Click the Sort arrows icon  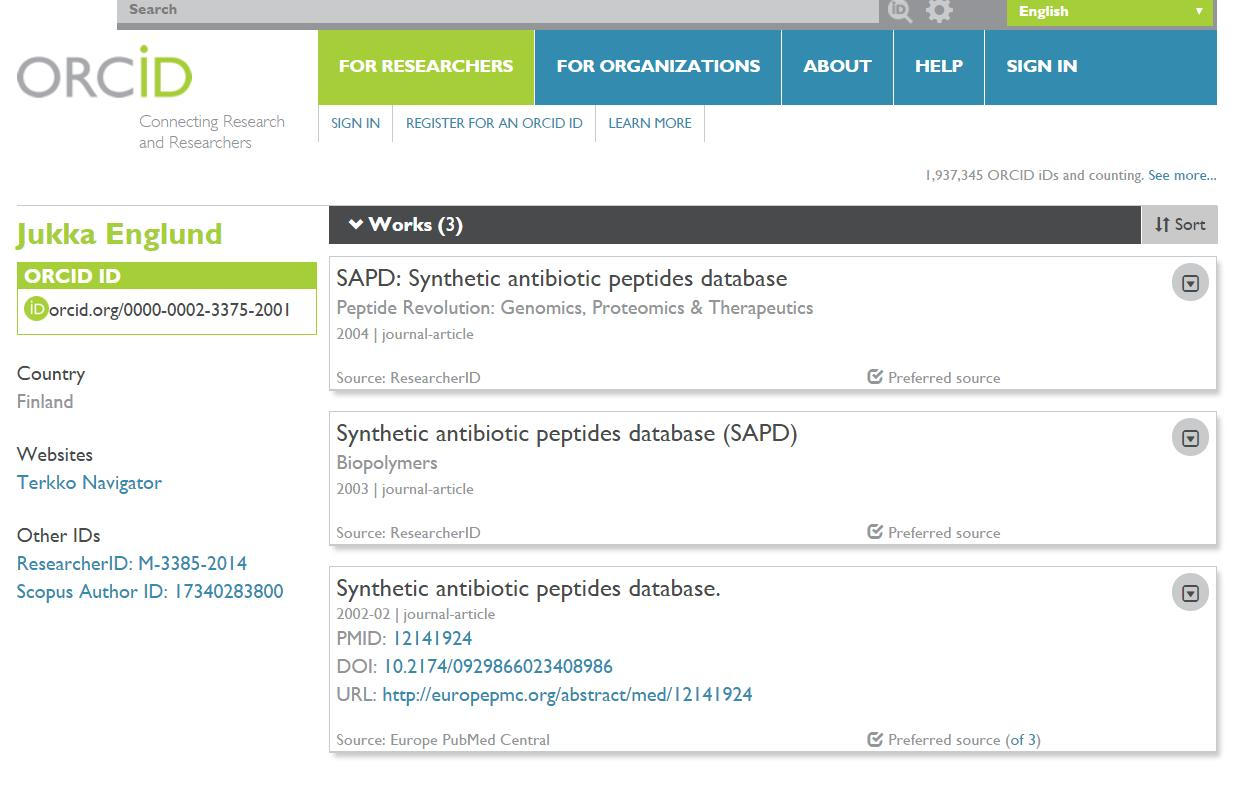[1162, 225]
